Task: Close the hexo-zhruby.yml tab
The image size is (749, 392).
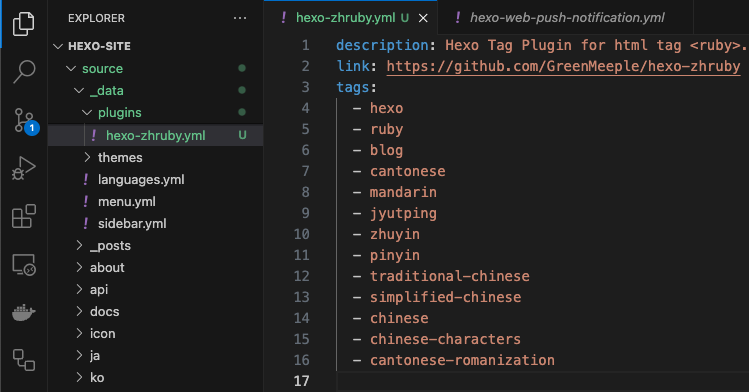Action: (423, 18)
